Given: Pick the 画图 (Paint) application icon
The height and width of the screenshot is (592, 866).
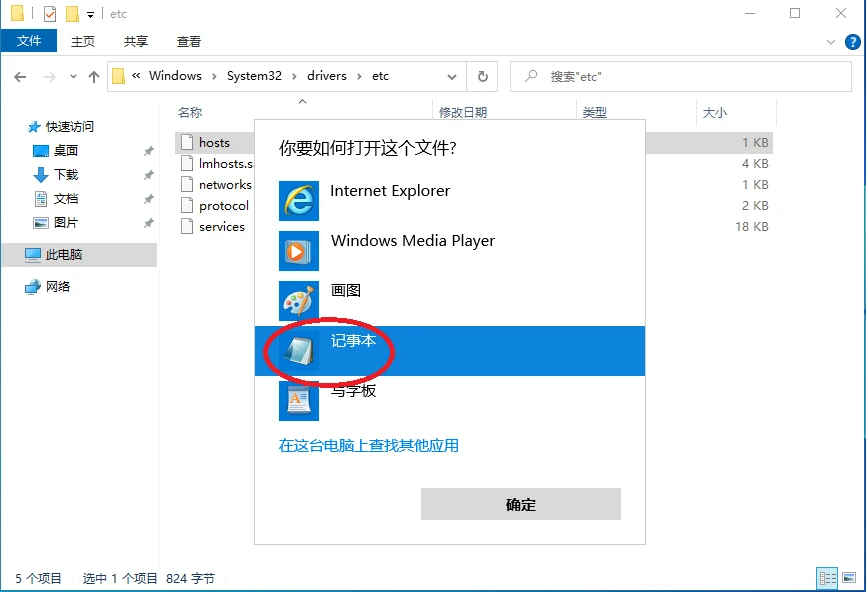Looking at the screenshot, I should (299, 301).
